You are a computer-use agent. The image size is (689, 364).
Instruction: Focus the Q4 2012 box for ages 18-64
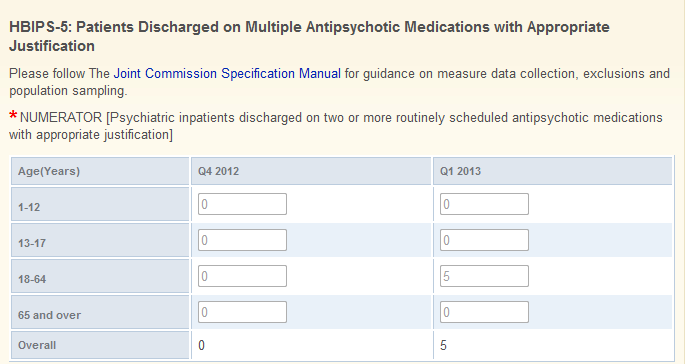click(242, 276)
